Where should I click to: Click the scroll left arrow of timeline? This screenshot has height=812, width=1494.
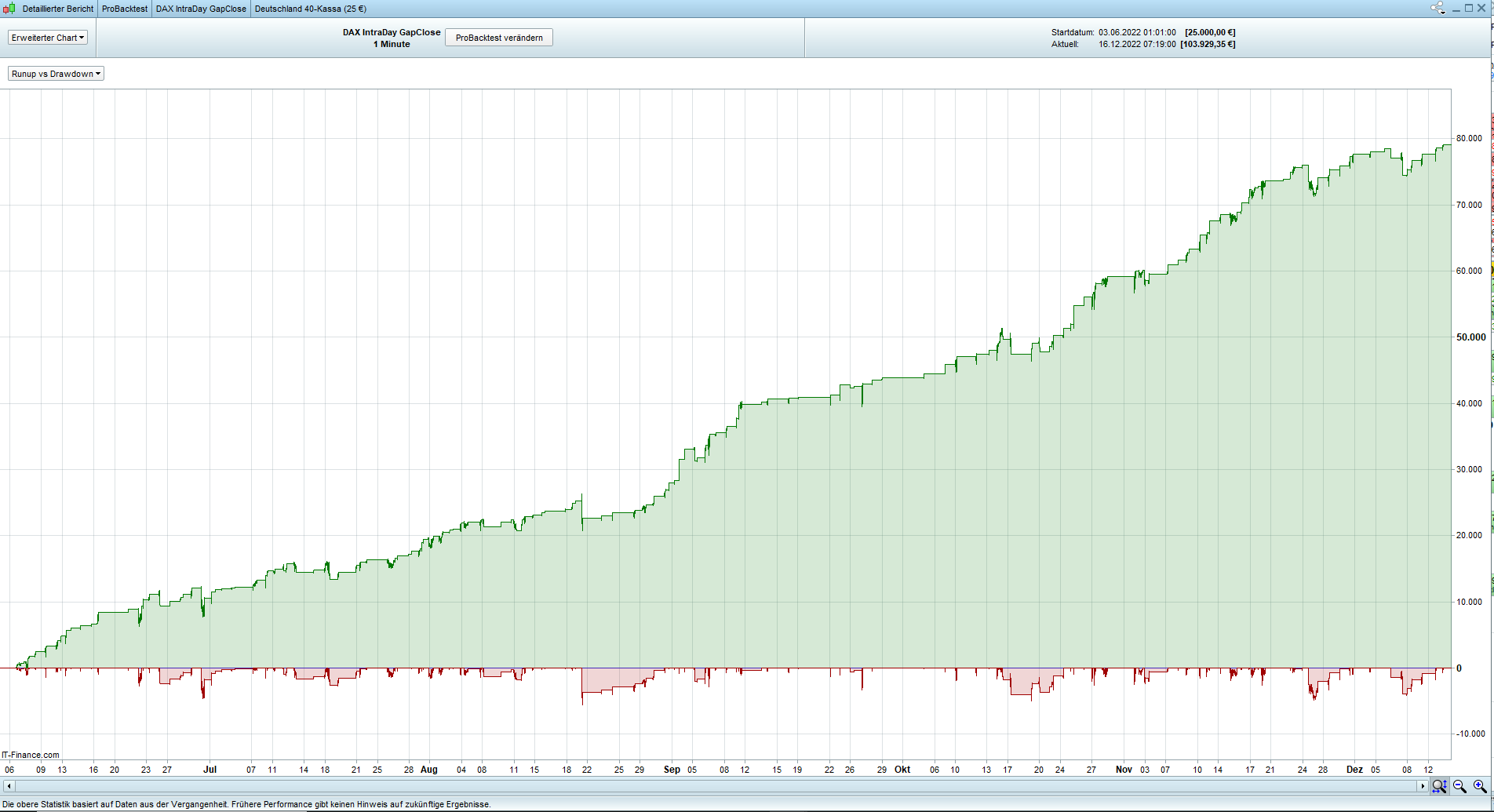[9, 786]
